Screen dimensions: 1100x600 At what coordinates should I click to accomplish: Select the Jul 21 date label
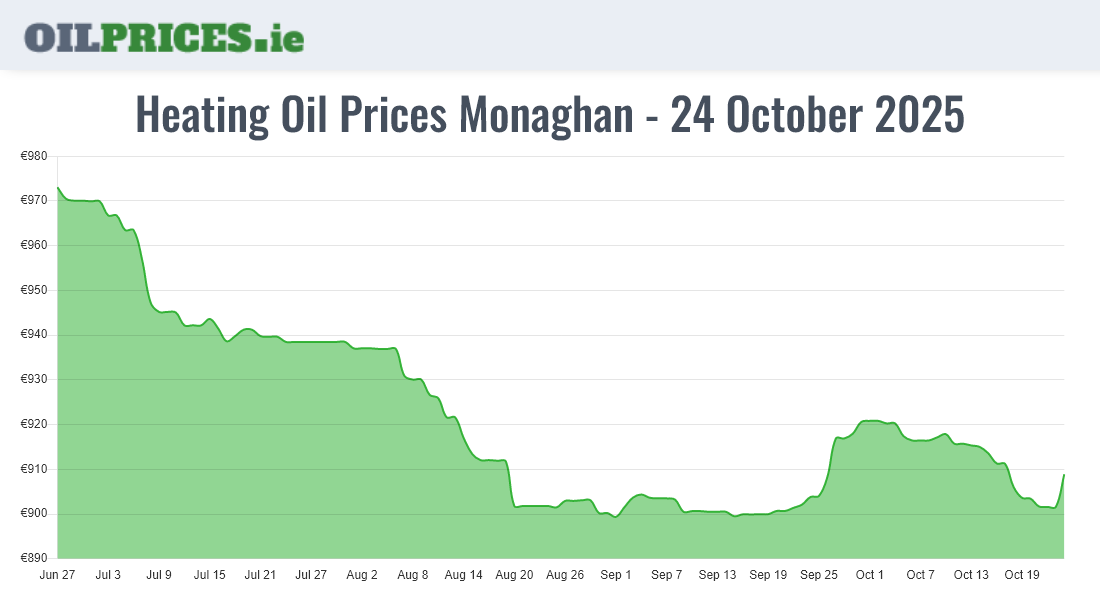[260, 575]
